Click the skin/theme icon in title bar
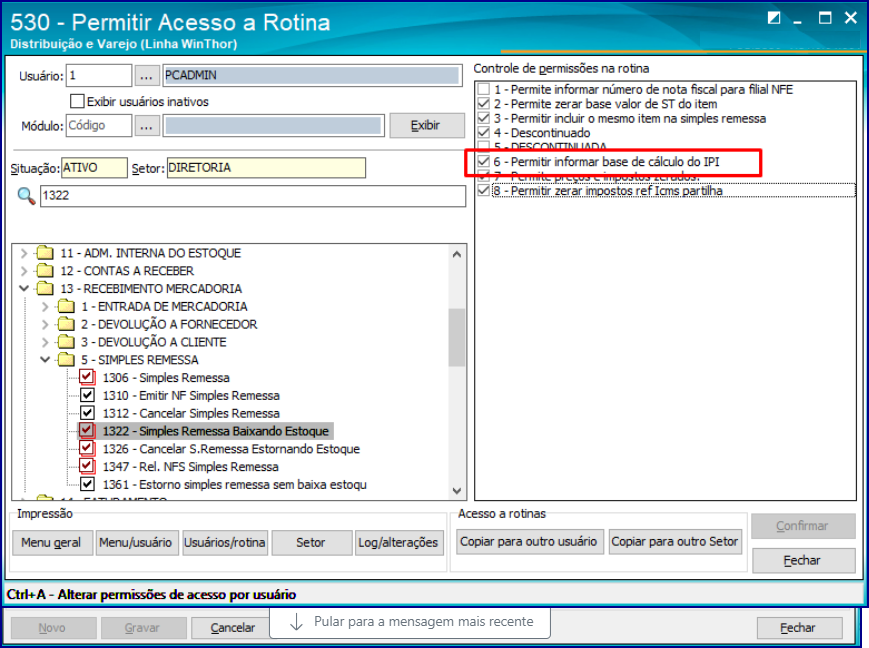This screenshot has height=648, width=869. 774,18
